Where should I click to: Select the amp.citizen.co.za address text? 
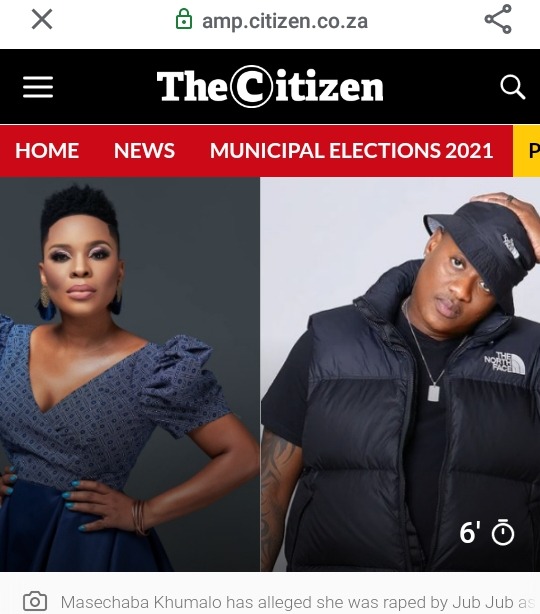pyautogui.click(x=285, y=21)
